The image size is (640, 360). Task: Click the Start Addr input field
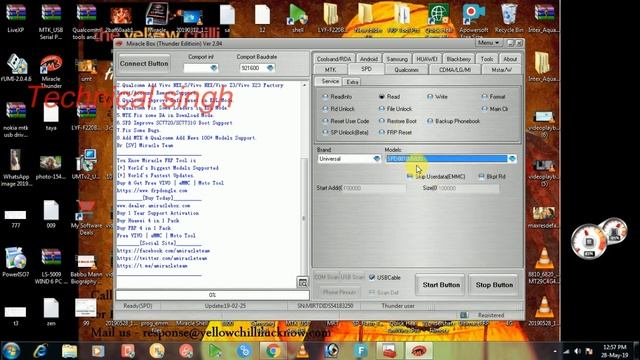point(373,188)
